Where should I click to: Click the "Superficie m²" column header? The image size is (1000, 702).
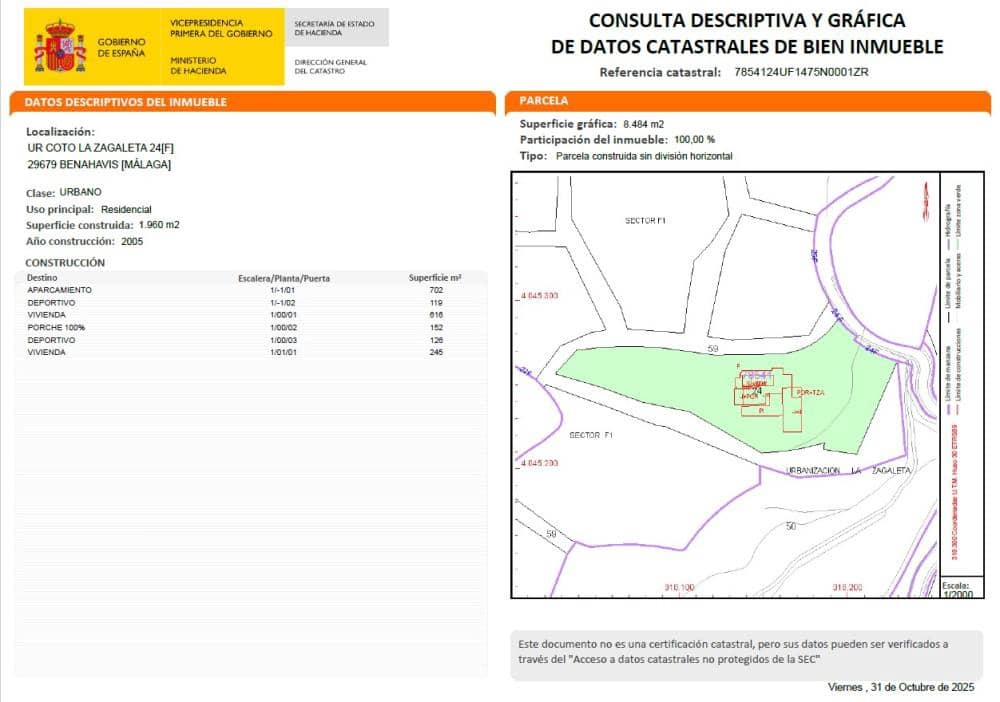435,278
